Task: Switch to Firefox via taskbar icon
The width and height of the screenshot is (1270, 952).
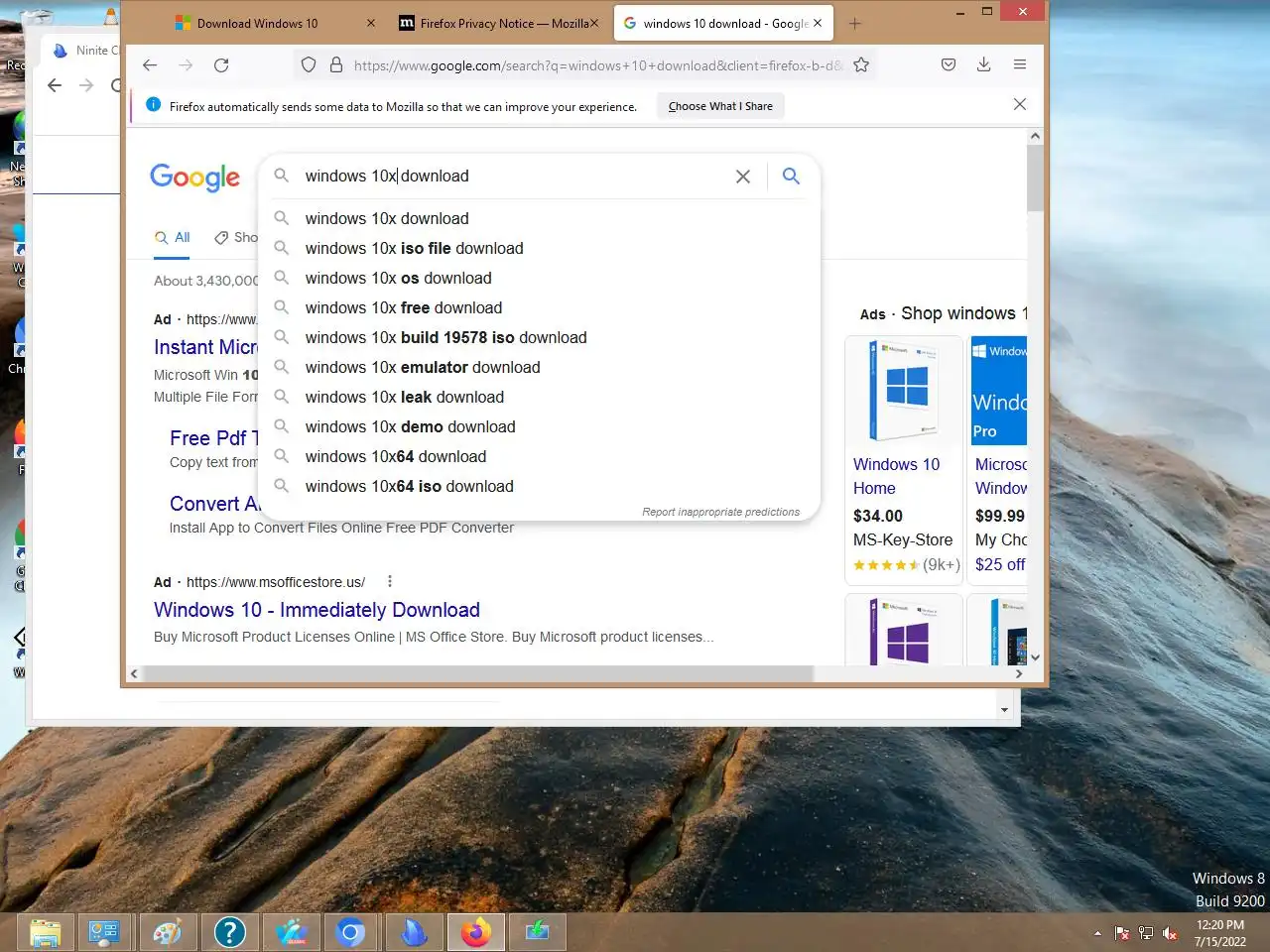Action: 476,932
